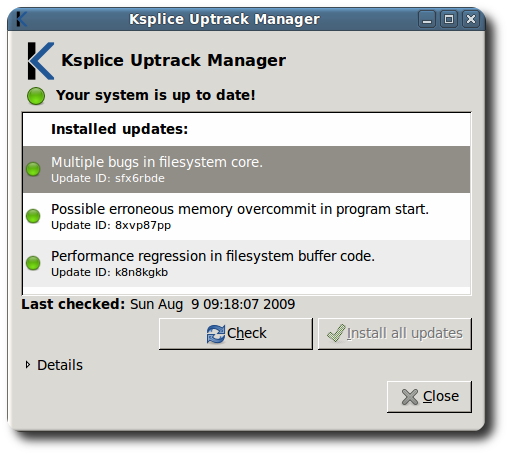The height and width of the screenshot is (455, 509).
Task: Click the Update ID: k8n8kgkb text
Action: click(109, 272)
